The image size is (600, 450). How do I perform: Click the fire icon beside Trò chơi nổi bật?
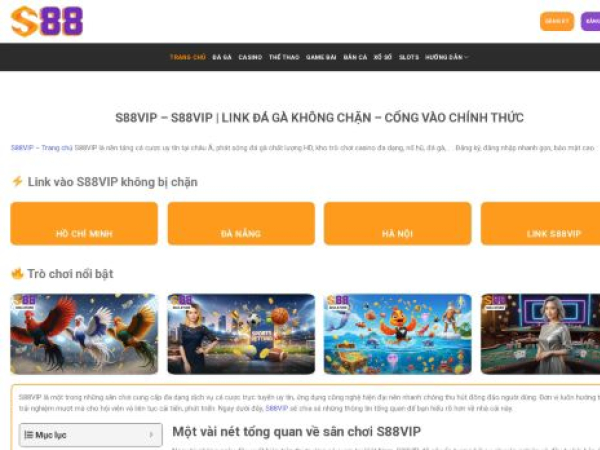click(x=17, y=274)
